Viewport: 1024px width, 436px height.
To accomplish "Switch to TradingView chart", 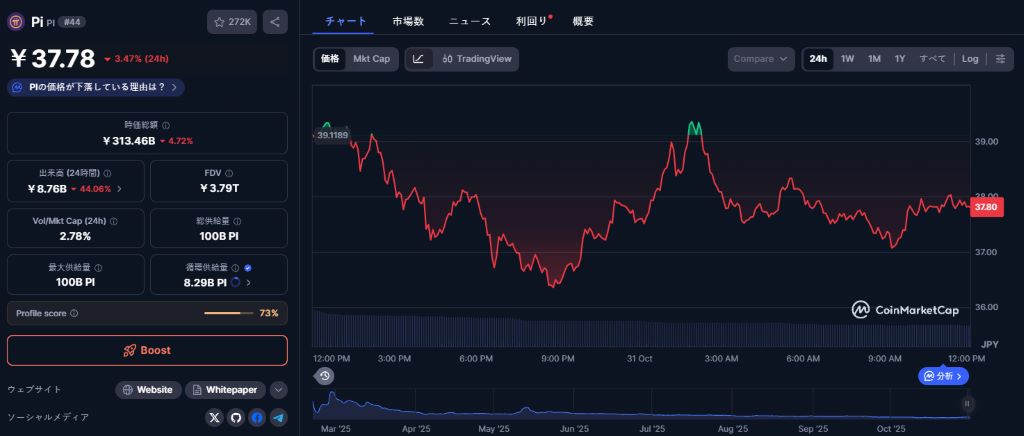I will click(x=477, y=59).
